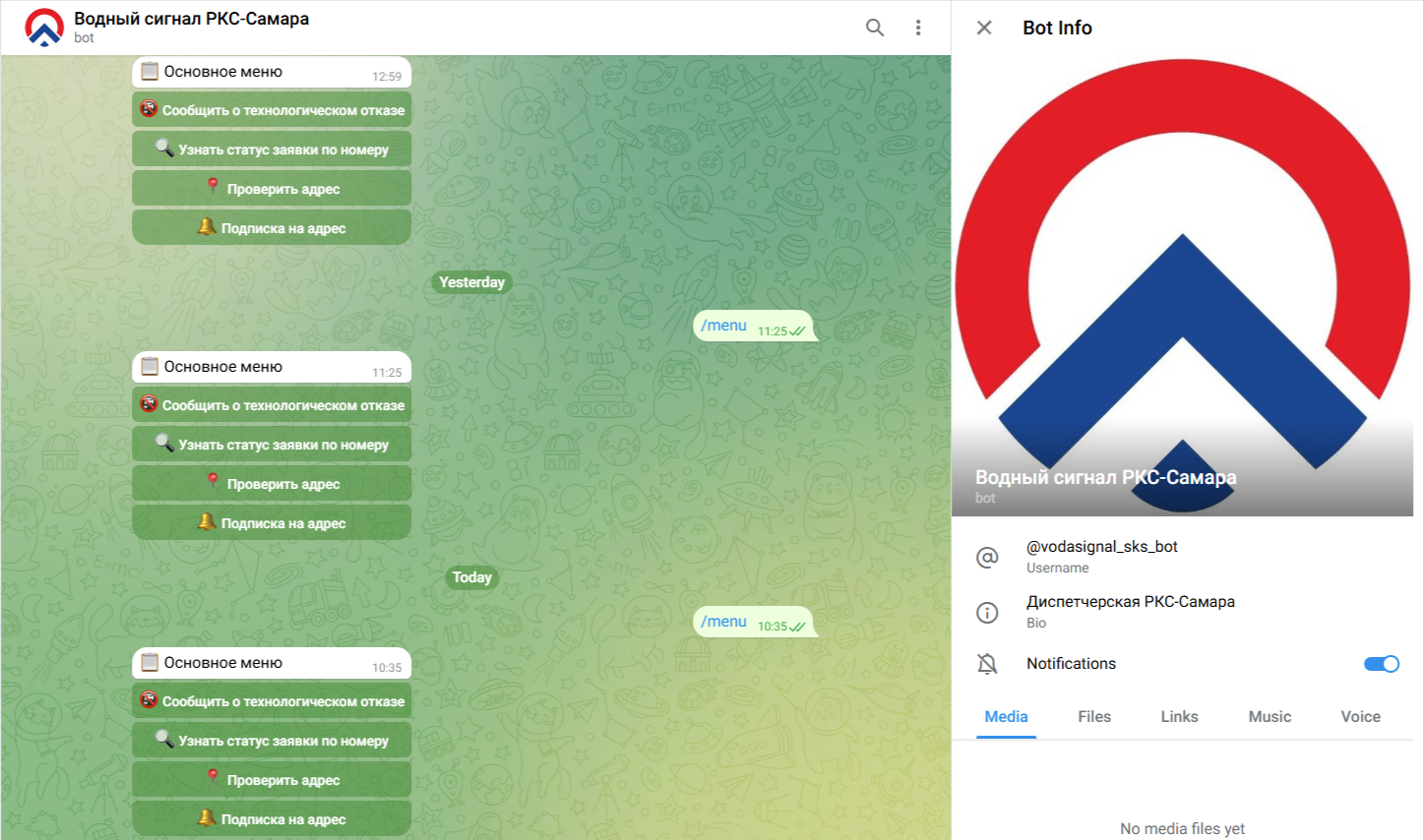Click the bot avatar in chat header
This screenshot has height=840, width=1423.
pos(44,28)
